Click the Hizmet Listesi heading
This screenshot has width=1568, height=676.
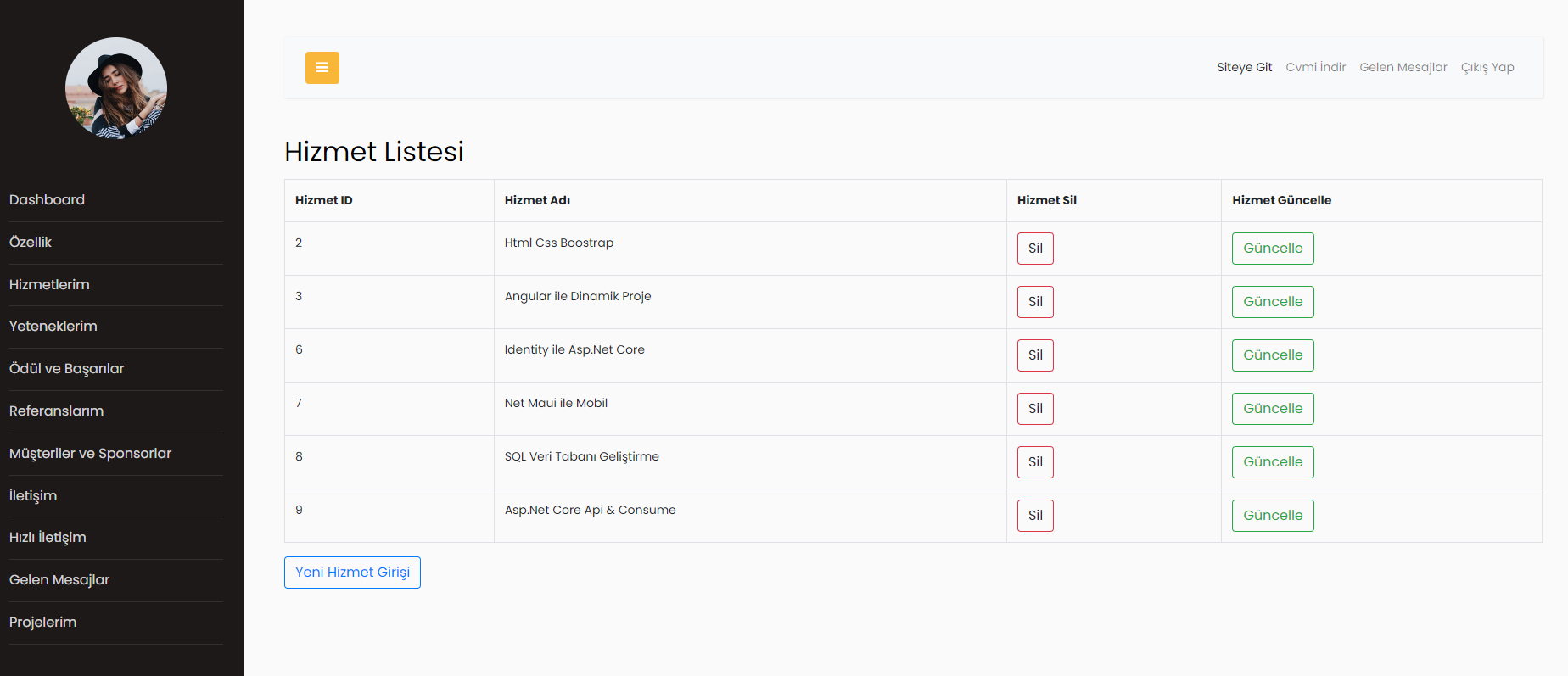pyautogui.click(x=374, y=152)
